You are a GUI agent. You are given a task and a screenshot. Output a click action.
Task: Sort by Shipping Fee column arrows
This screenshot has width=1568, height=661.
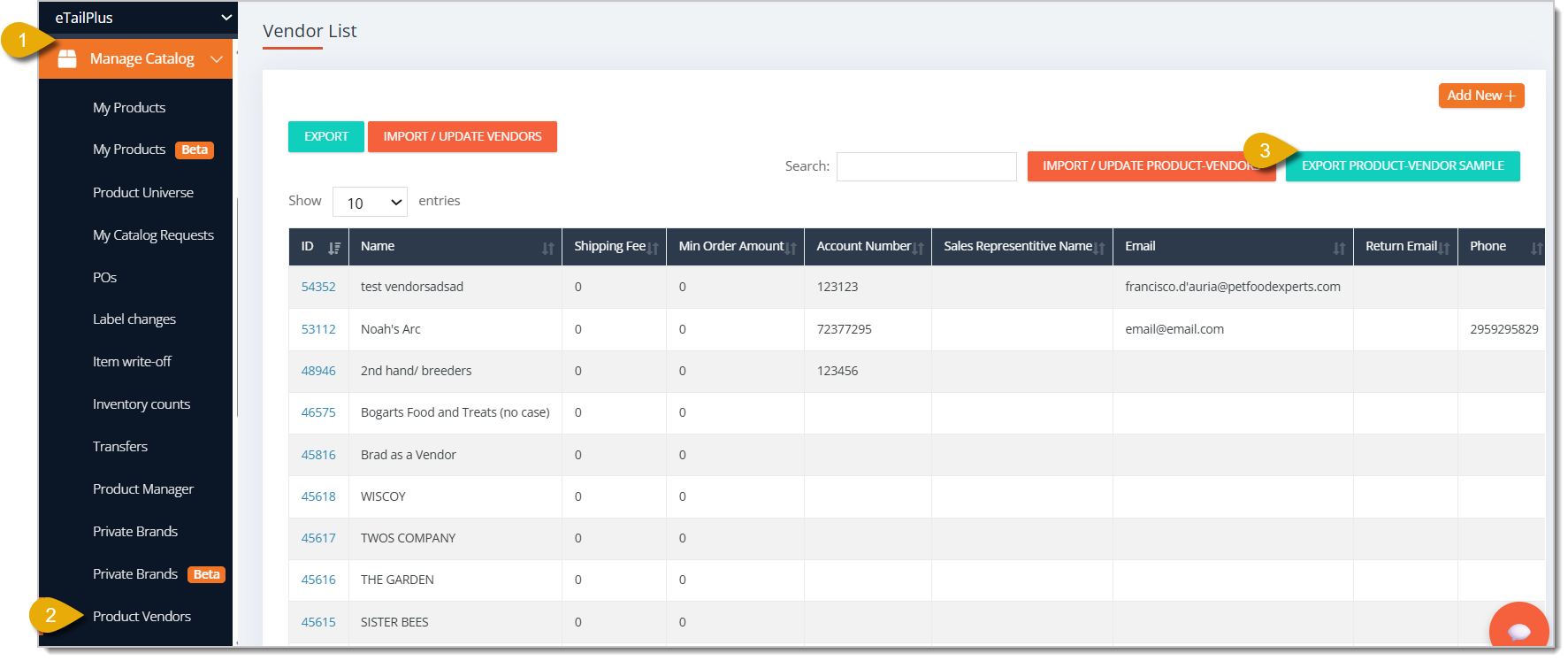point(653,248)
